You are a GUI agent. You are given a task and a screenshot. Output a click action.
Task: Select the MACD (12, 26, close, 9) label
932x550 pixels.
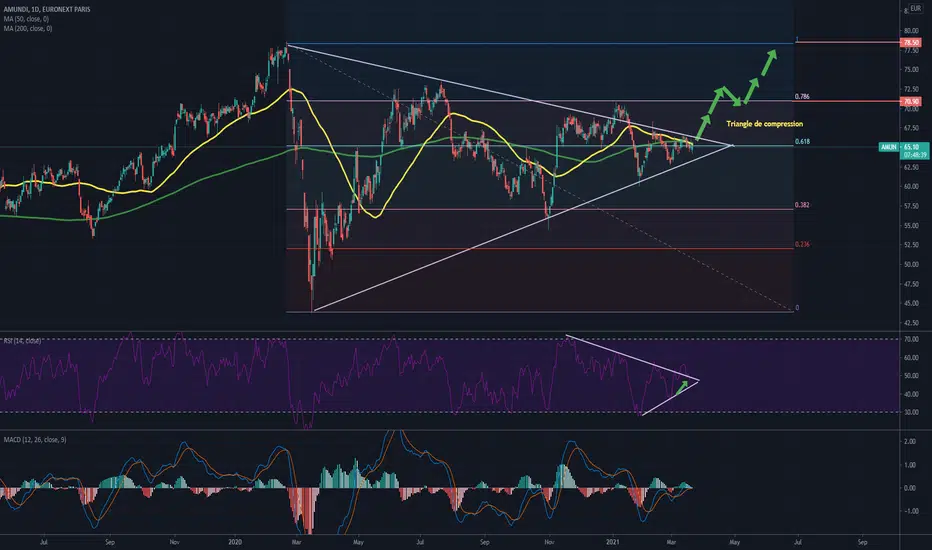pos(35,439)
